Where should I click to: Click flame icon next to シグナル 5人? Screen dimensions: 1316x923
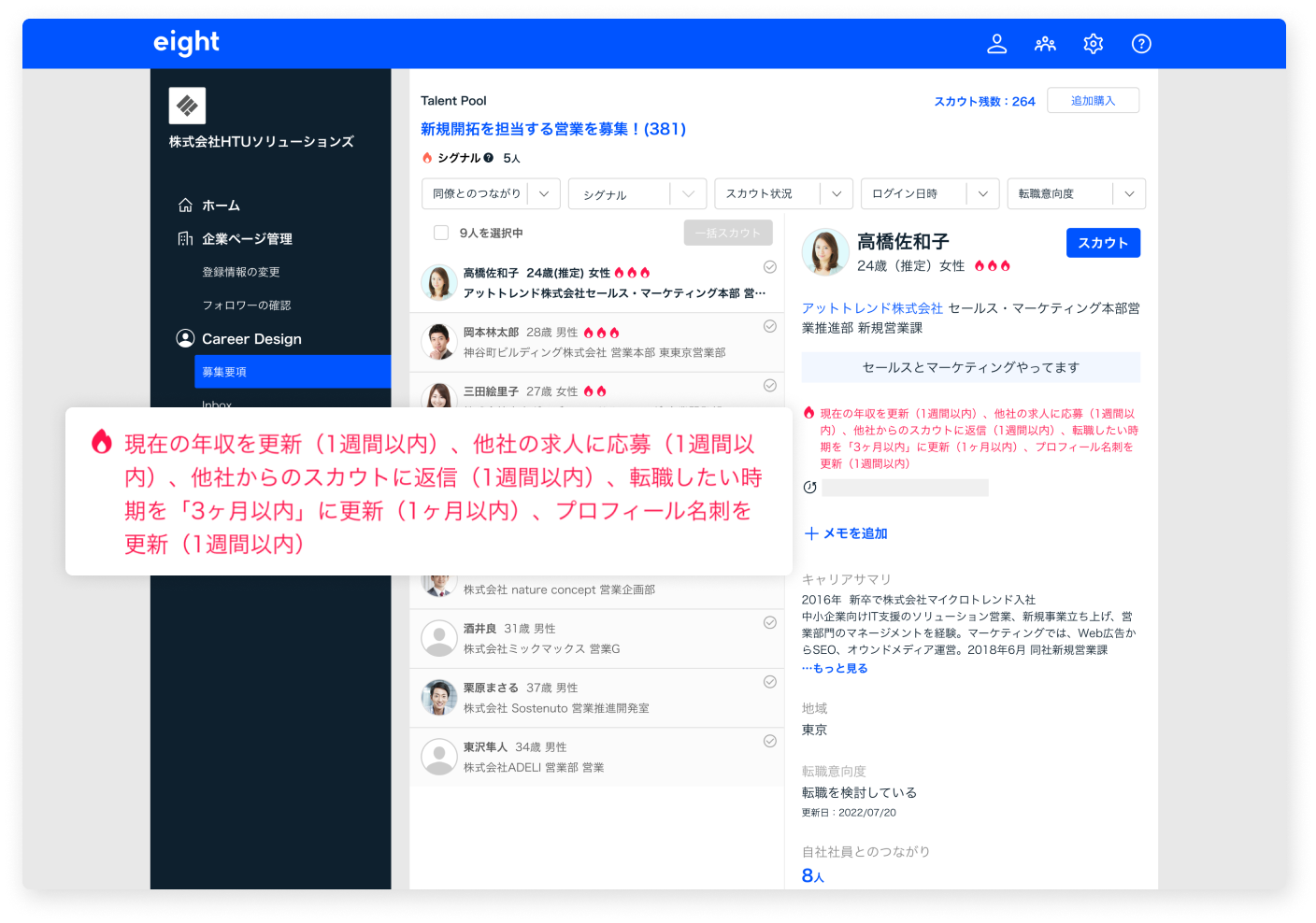point(427,158)
